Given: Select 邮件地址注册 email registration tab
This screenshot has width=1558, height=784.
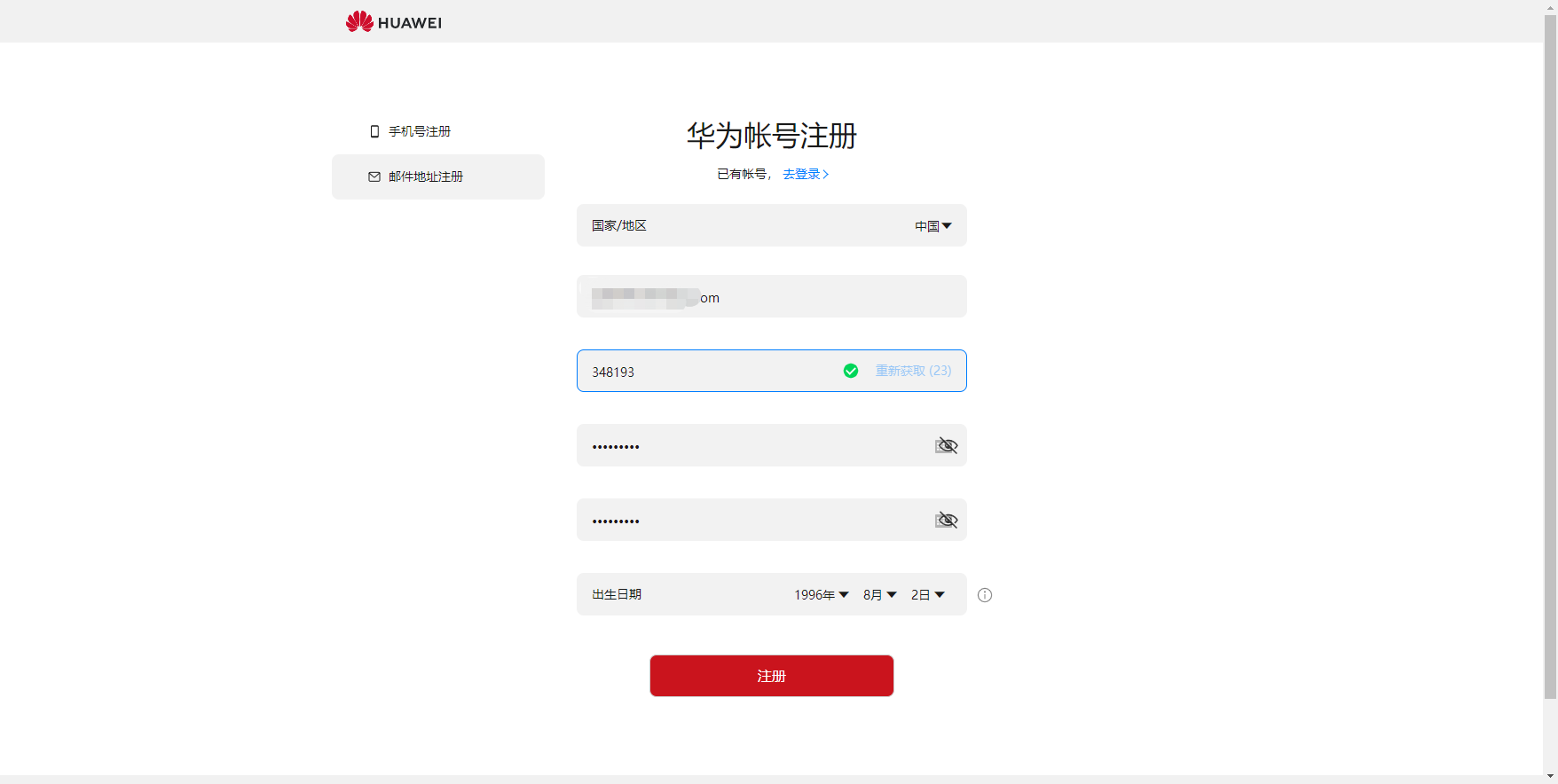Looking at the screenshot, I should pyautogui.click(x=438, y=176).
